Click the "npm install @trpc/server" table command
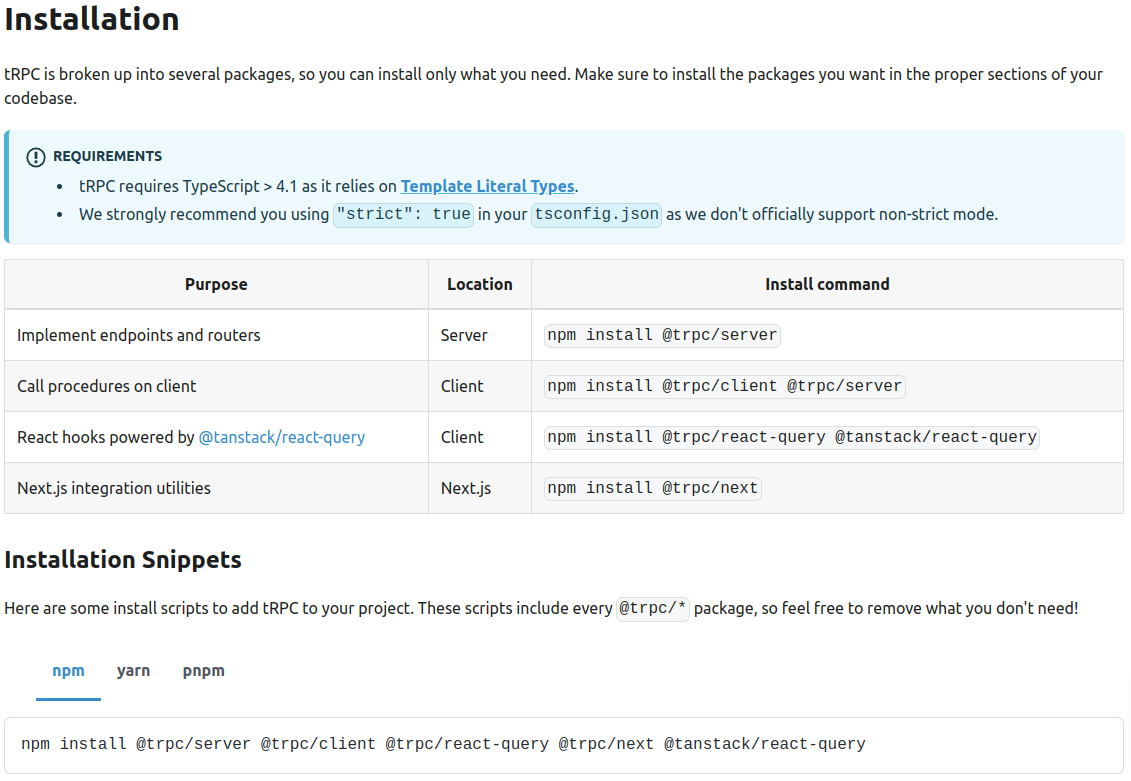Screen dimensions: 1131x781 [x=661, y=335]
